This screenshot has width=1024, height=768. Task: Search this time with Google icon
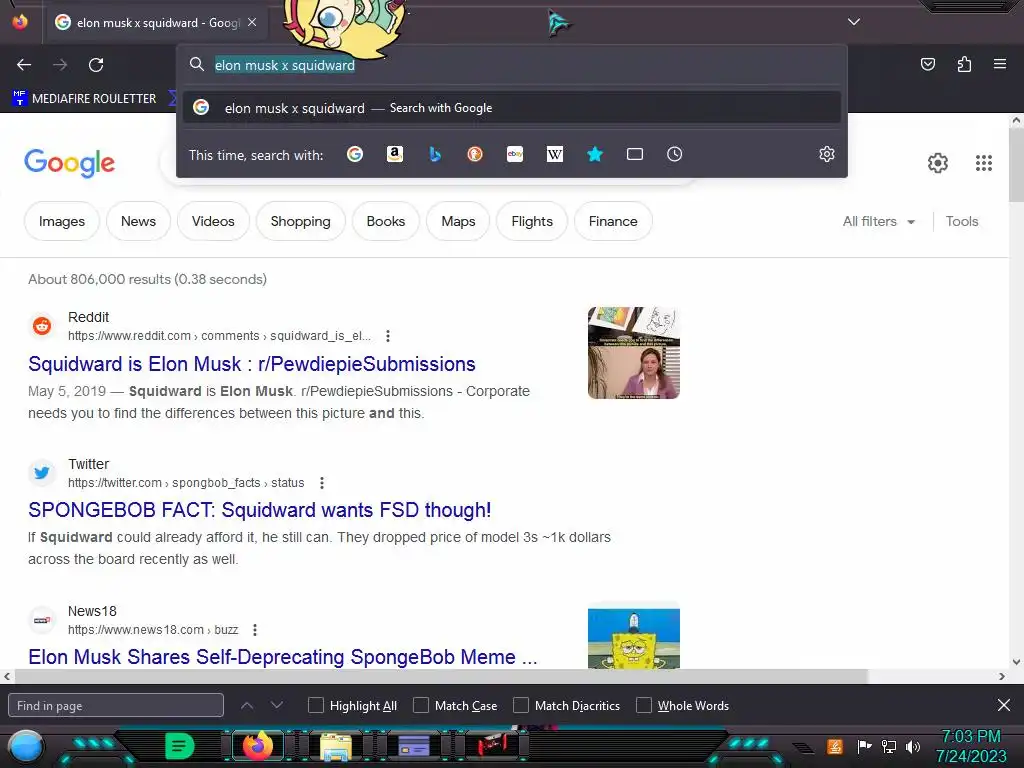(355, 154)
